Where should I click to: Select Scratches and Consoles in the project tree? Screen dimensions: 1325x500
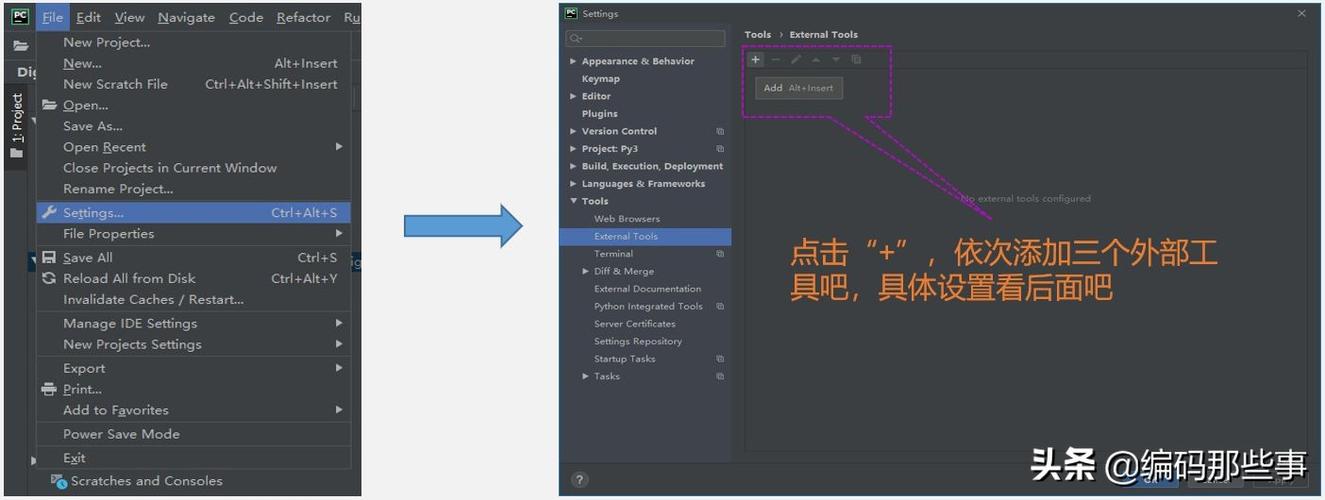click(146, 481)
